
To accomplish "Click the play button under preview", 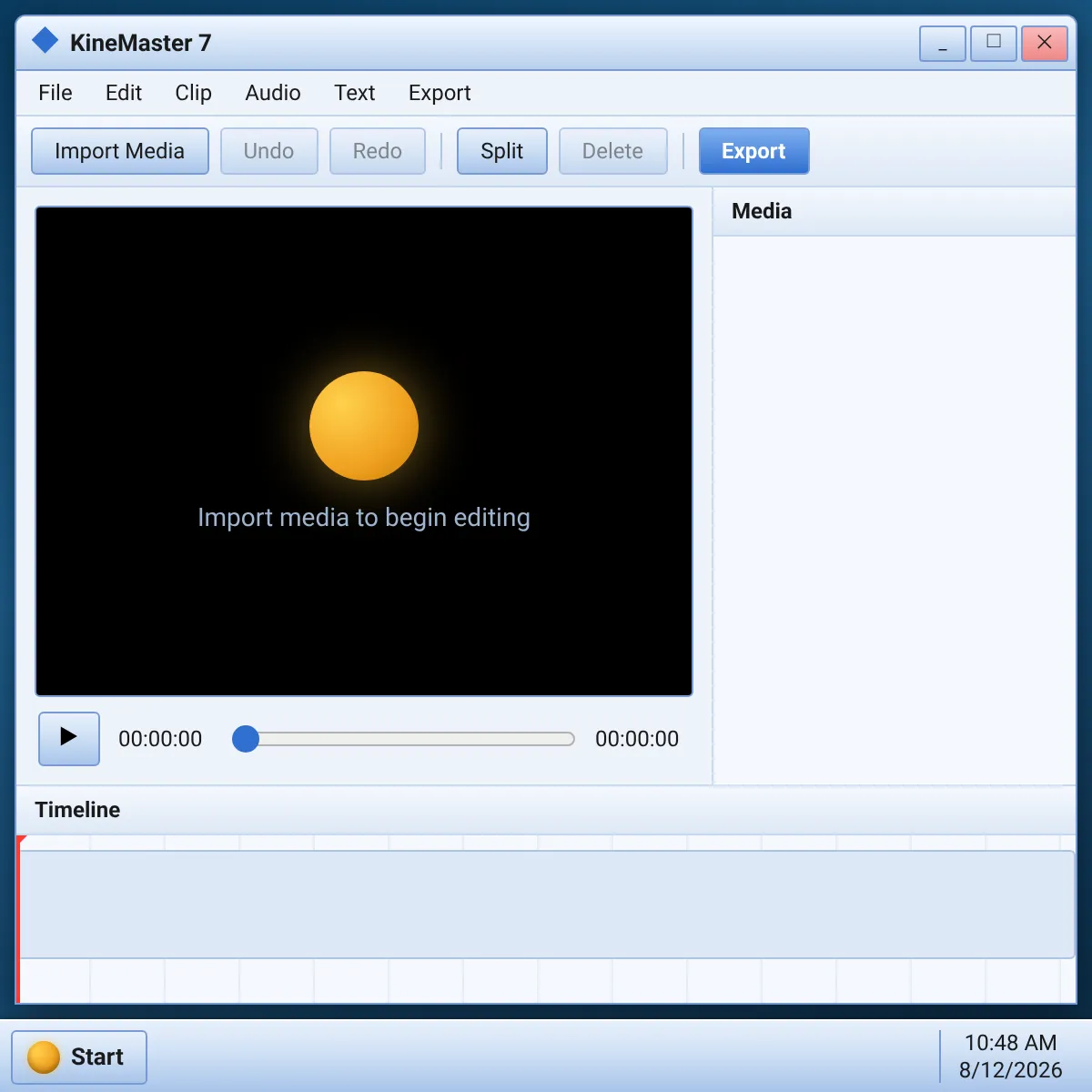I will 69,738.
